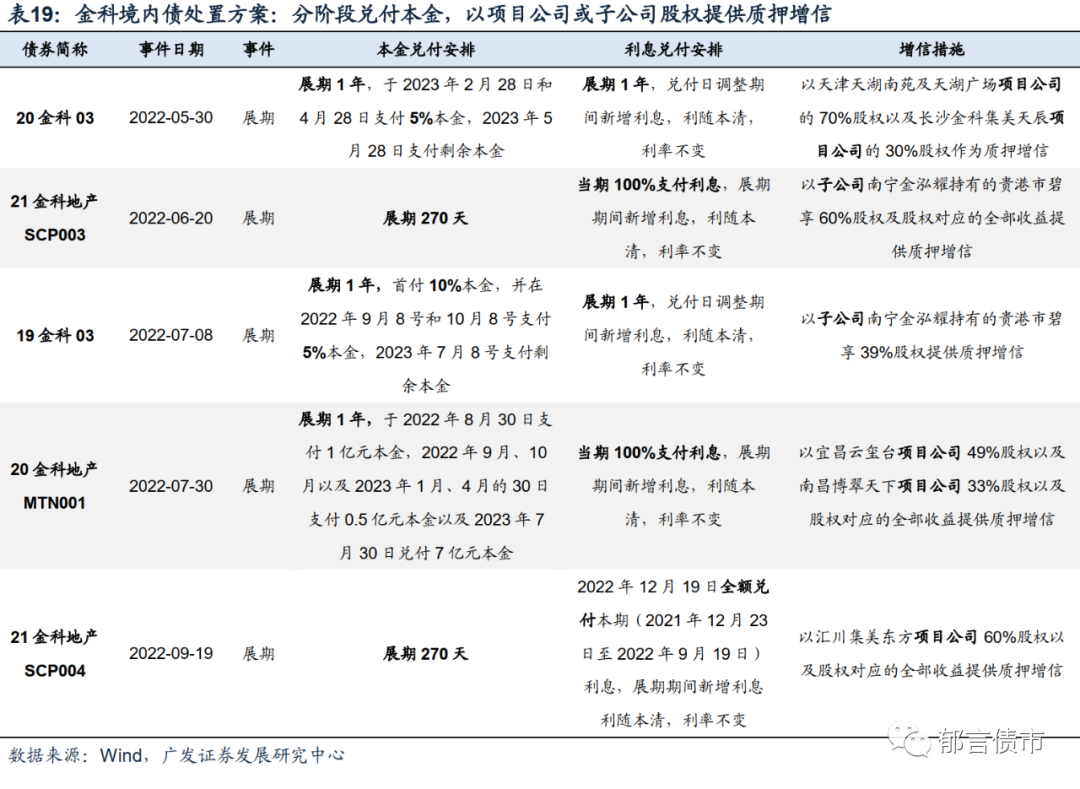Click the "事件日期" column header
This screenshot has width=1080, height=789.
pos(171,50)
